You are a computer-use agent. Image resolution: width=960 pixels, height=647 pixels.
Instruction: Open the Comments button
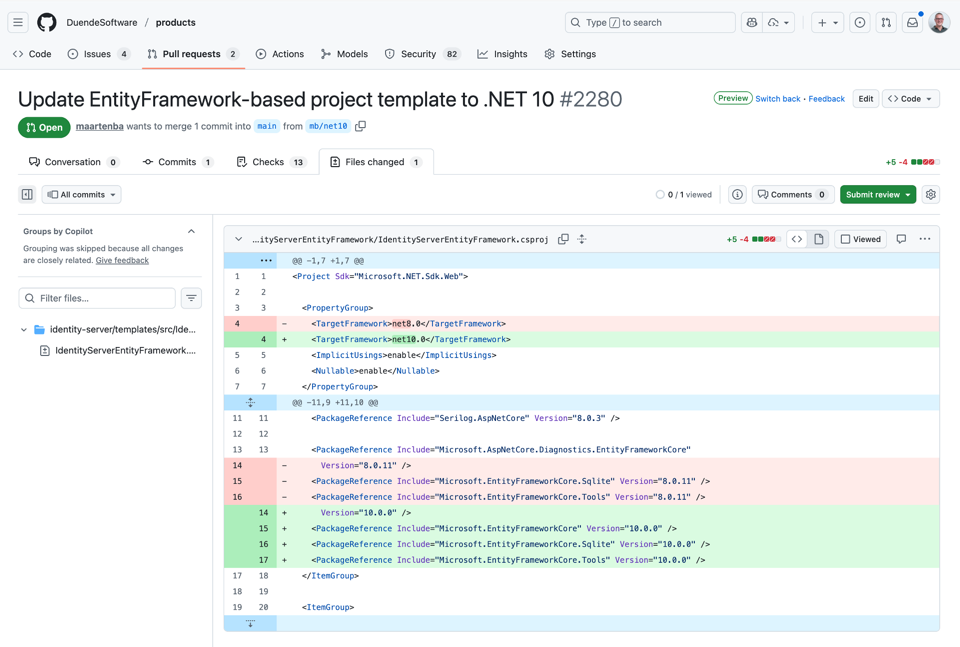tap(792, 195)
